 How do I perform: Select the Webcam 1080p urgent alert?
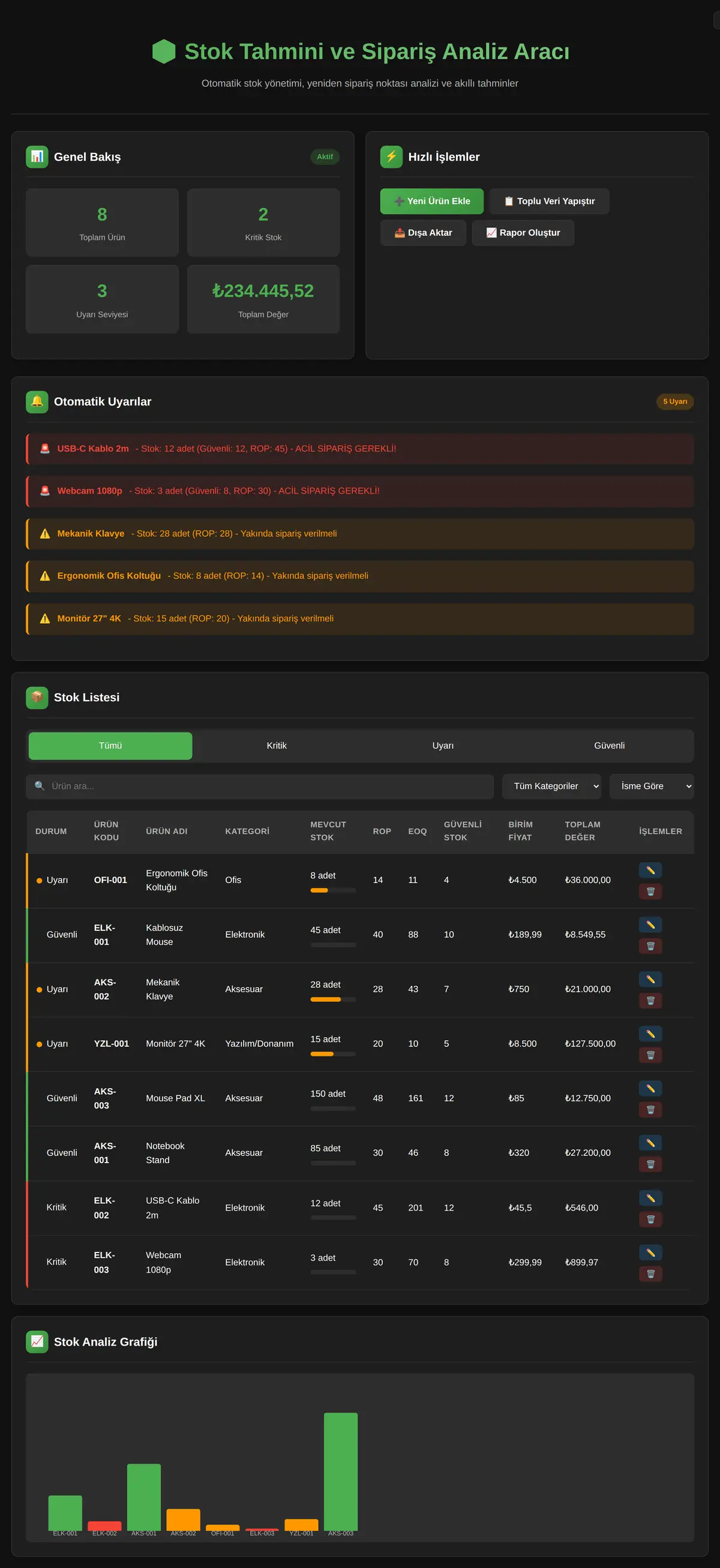tap(359, 491)
